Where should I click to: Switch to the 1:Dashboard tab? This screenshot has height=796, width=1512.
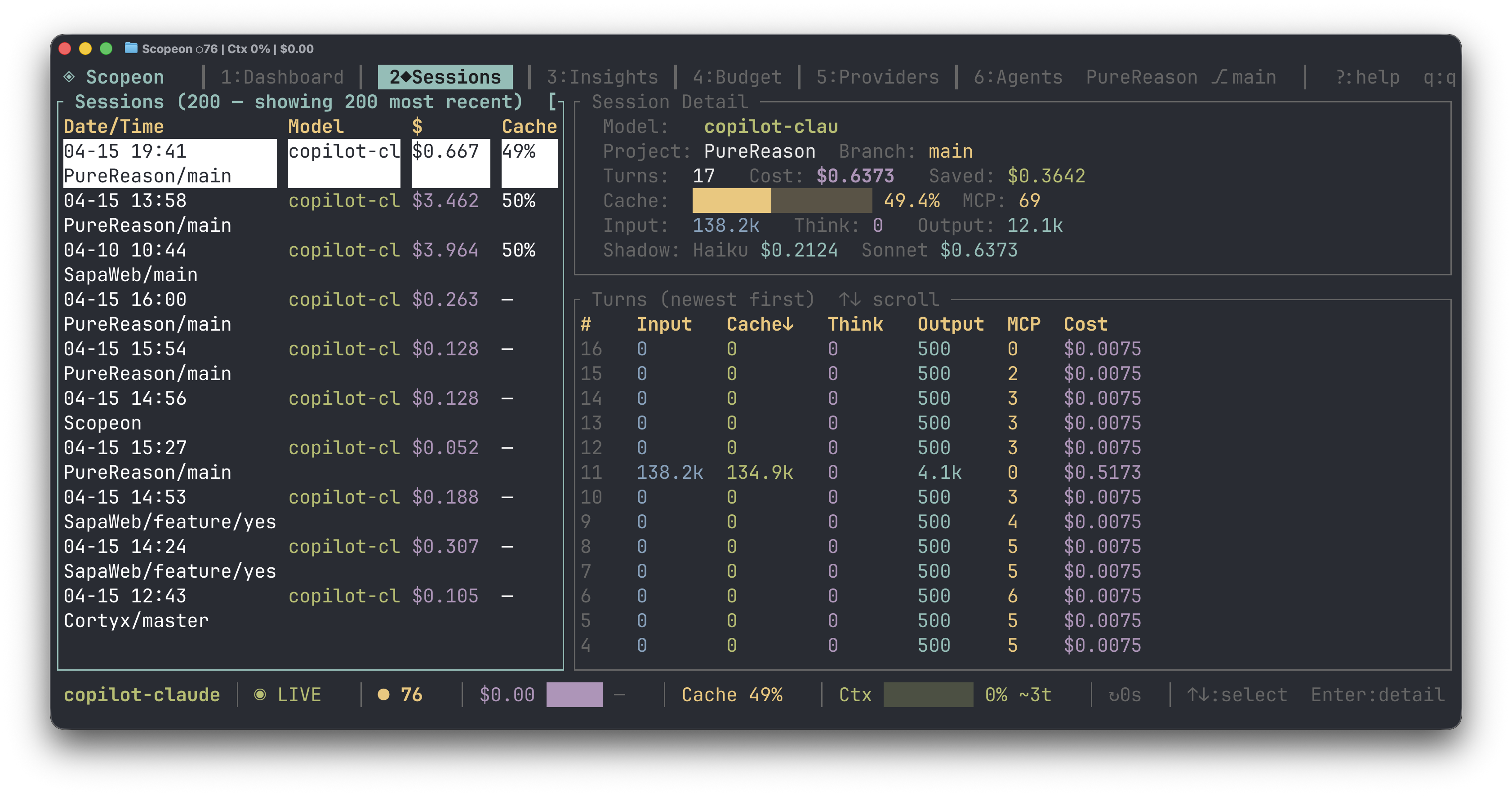282,77
